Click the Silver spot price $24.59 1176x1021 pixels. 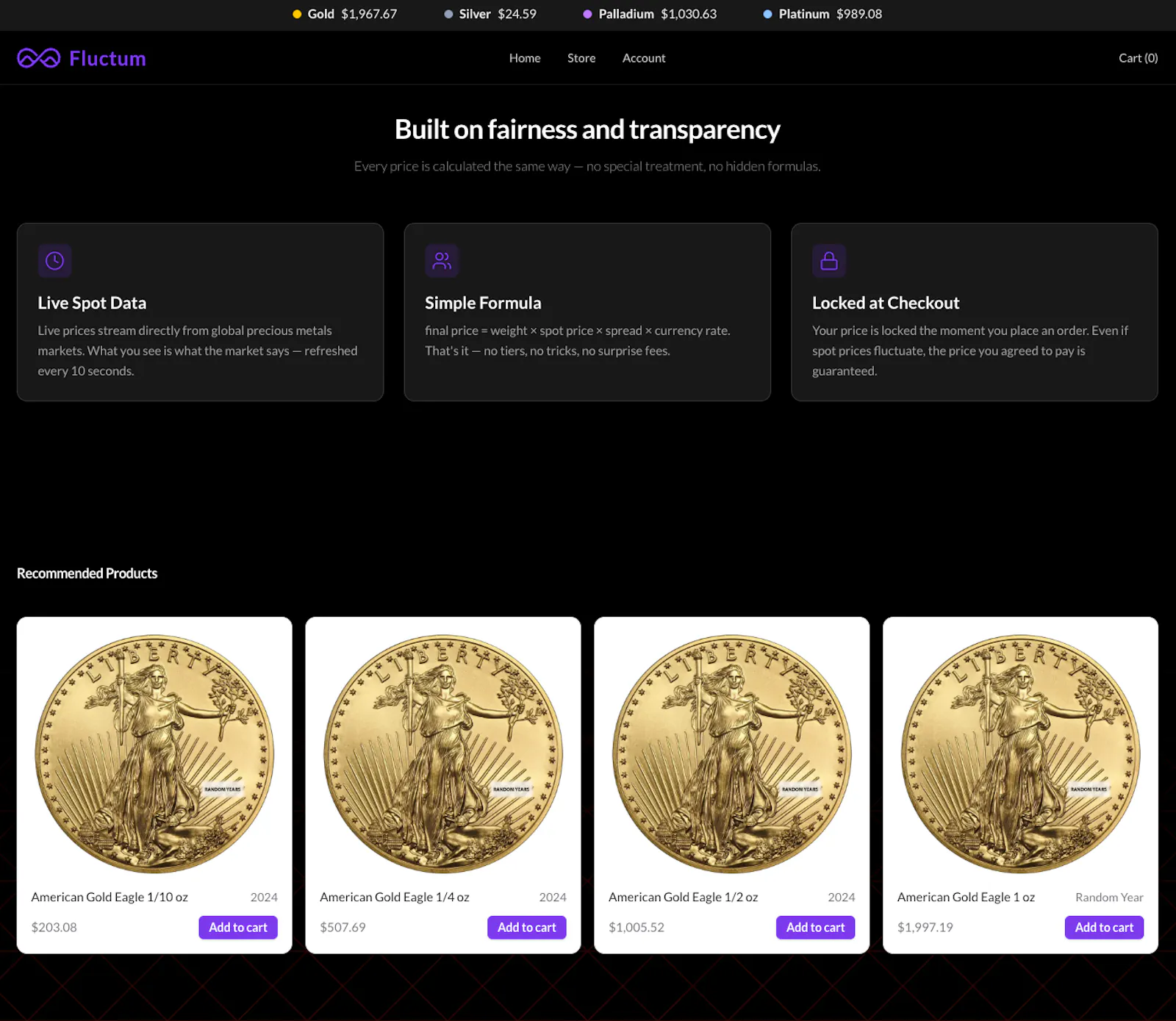click(517, 14)
